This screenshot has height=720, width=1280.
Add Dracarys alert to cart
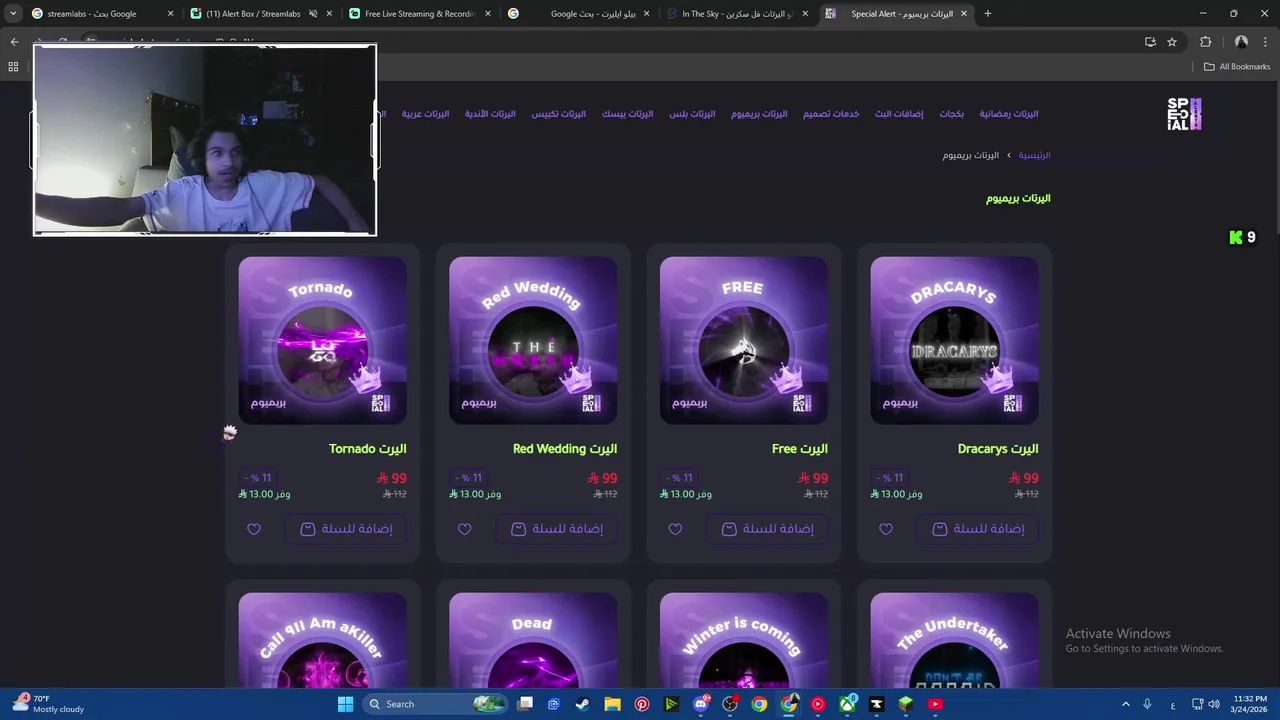tap(978, 529)
